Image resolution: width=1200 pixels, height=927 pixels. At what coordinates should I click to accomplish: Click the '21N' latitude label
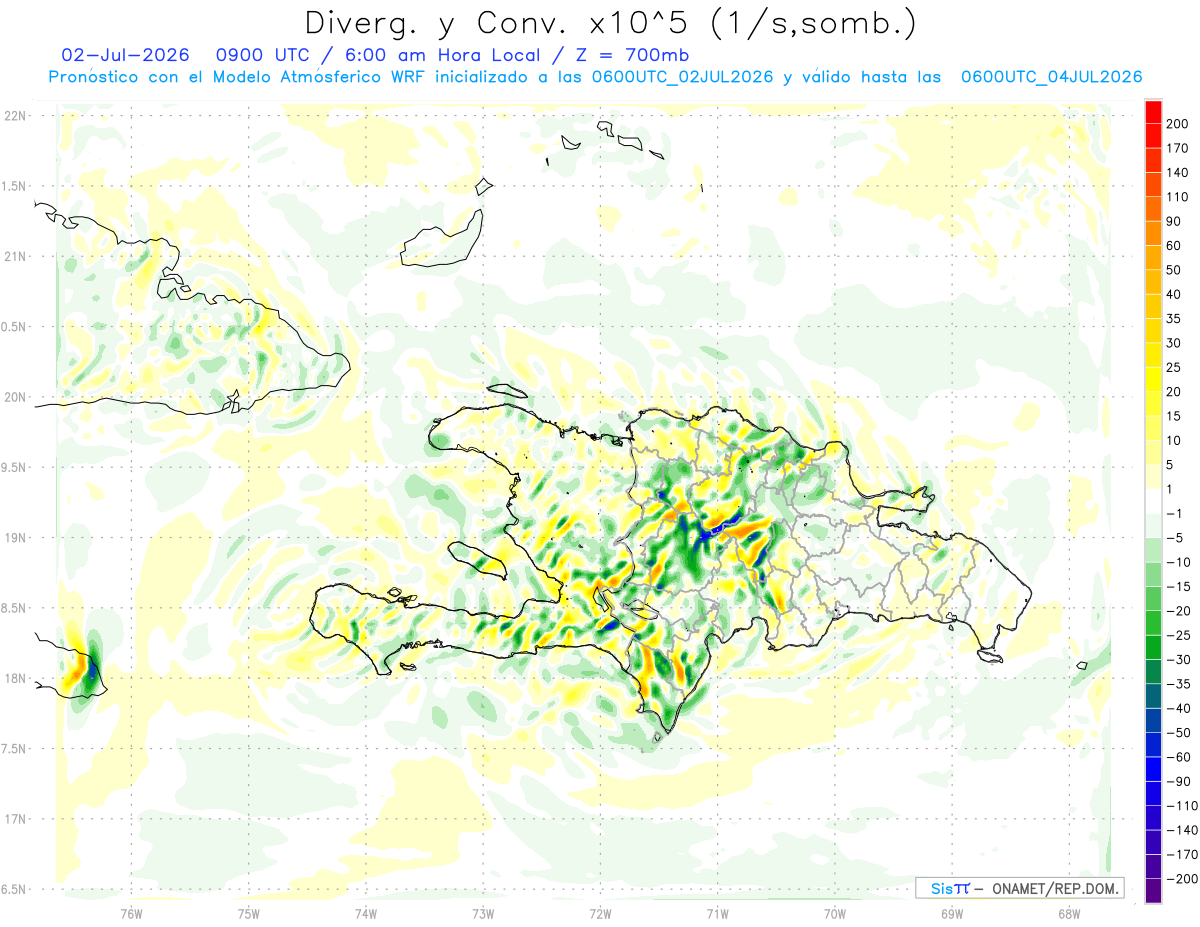point(15,256)
